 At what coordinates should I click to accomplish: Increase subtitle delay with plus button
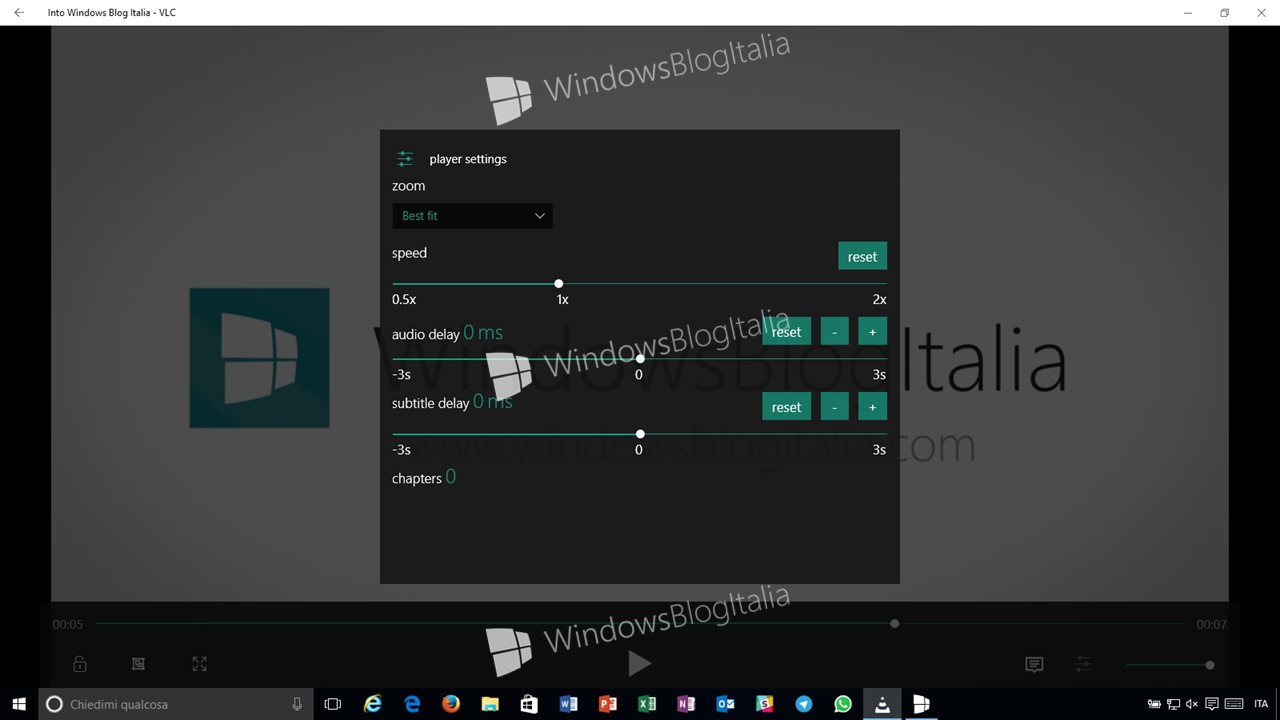point(872,407)
